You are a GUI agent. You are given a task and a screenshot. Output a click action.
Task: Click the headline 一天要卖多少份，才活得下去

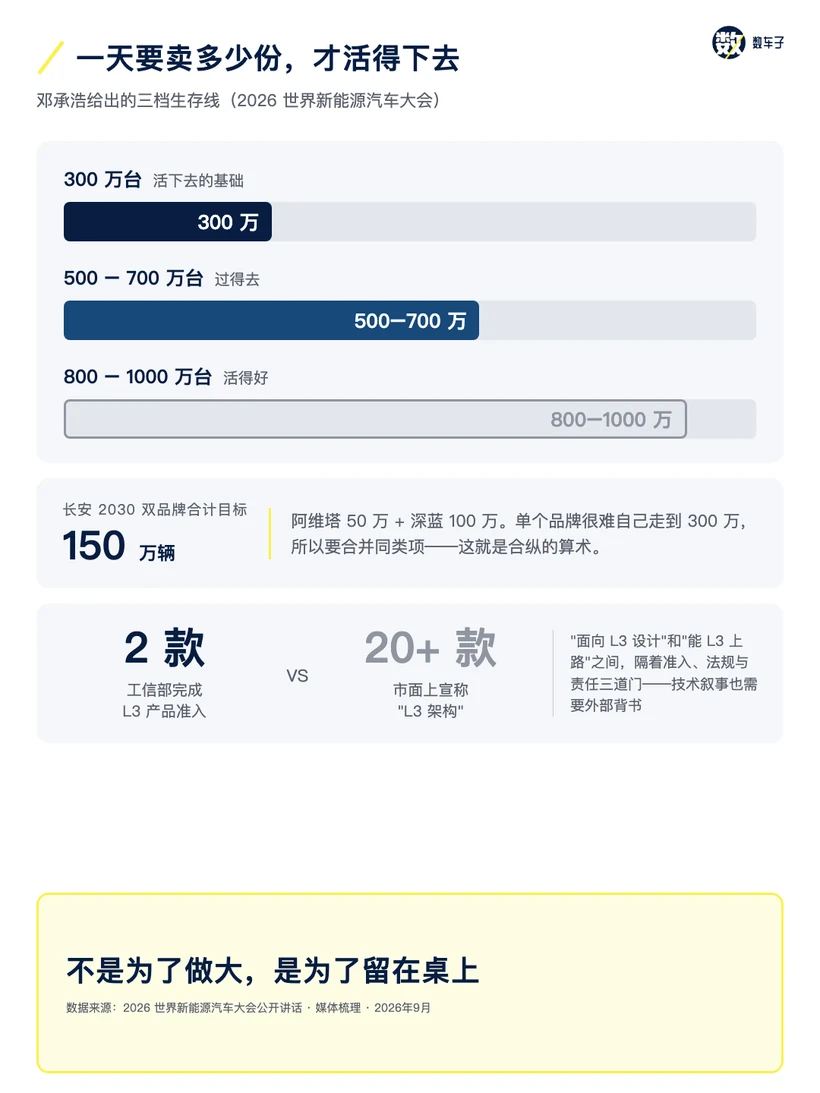pyautogui.click(x=268, y=59)
